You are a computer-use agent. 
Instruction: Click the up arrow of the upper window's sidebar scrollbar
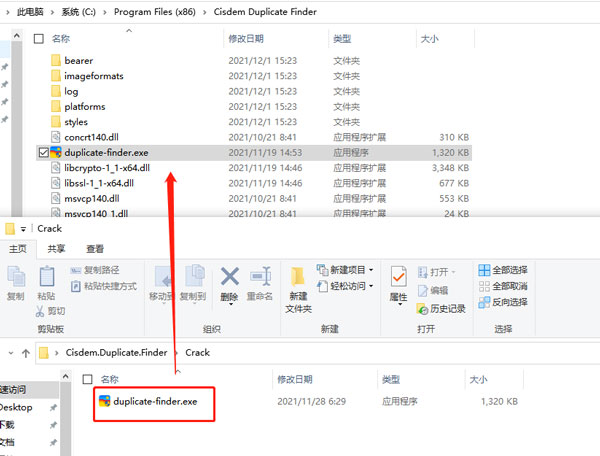tap(17, 36)
